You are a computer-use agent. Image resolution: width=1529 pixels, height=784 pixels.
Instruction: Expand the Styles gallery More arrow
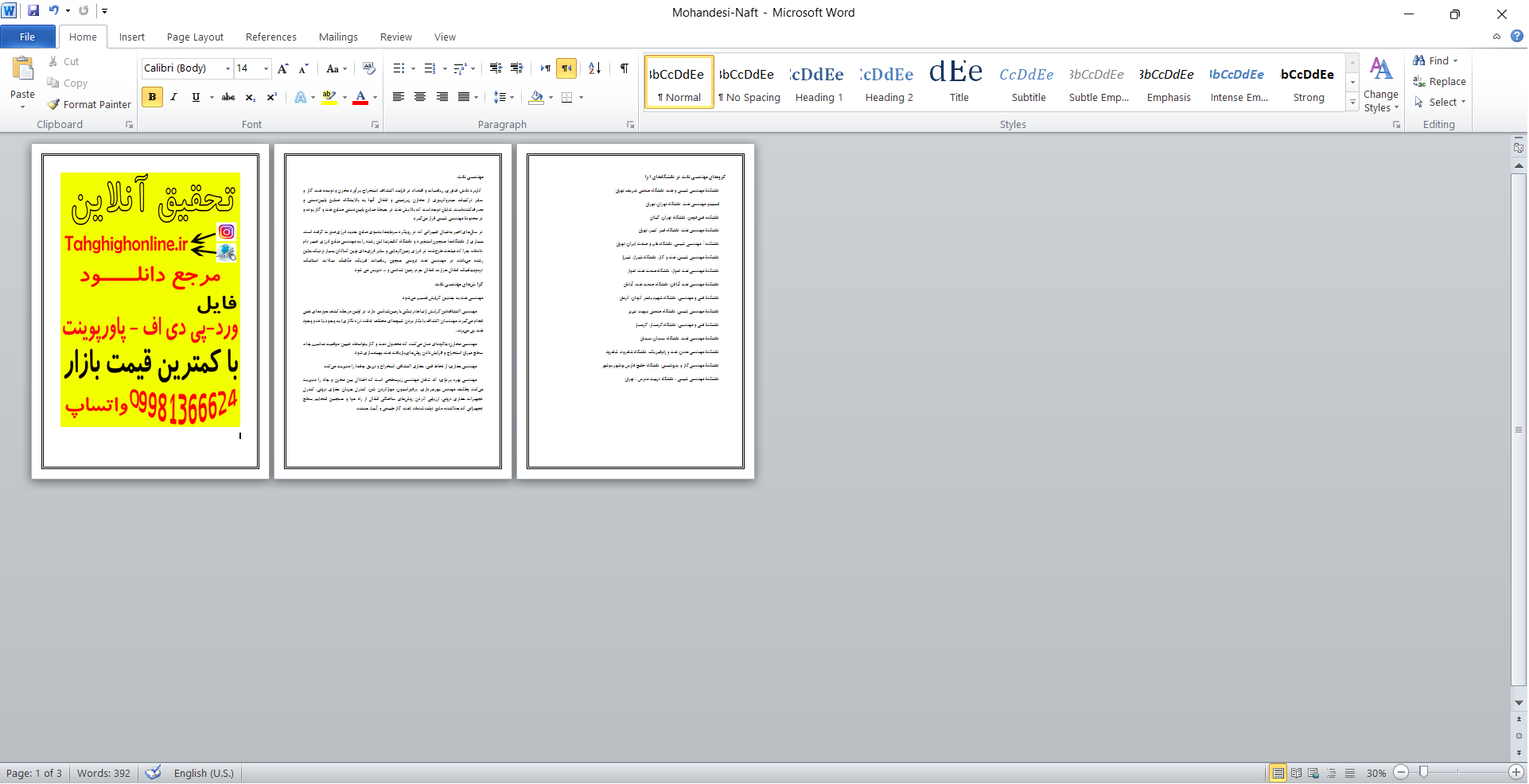pyautogui.click(x=1352, y=102)
